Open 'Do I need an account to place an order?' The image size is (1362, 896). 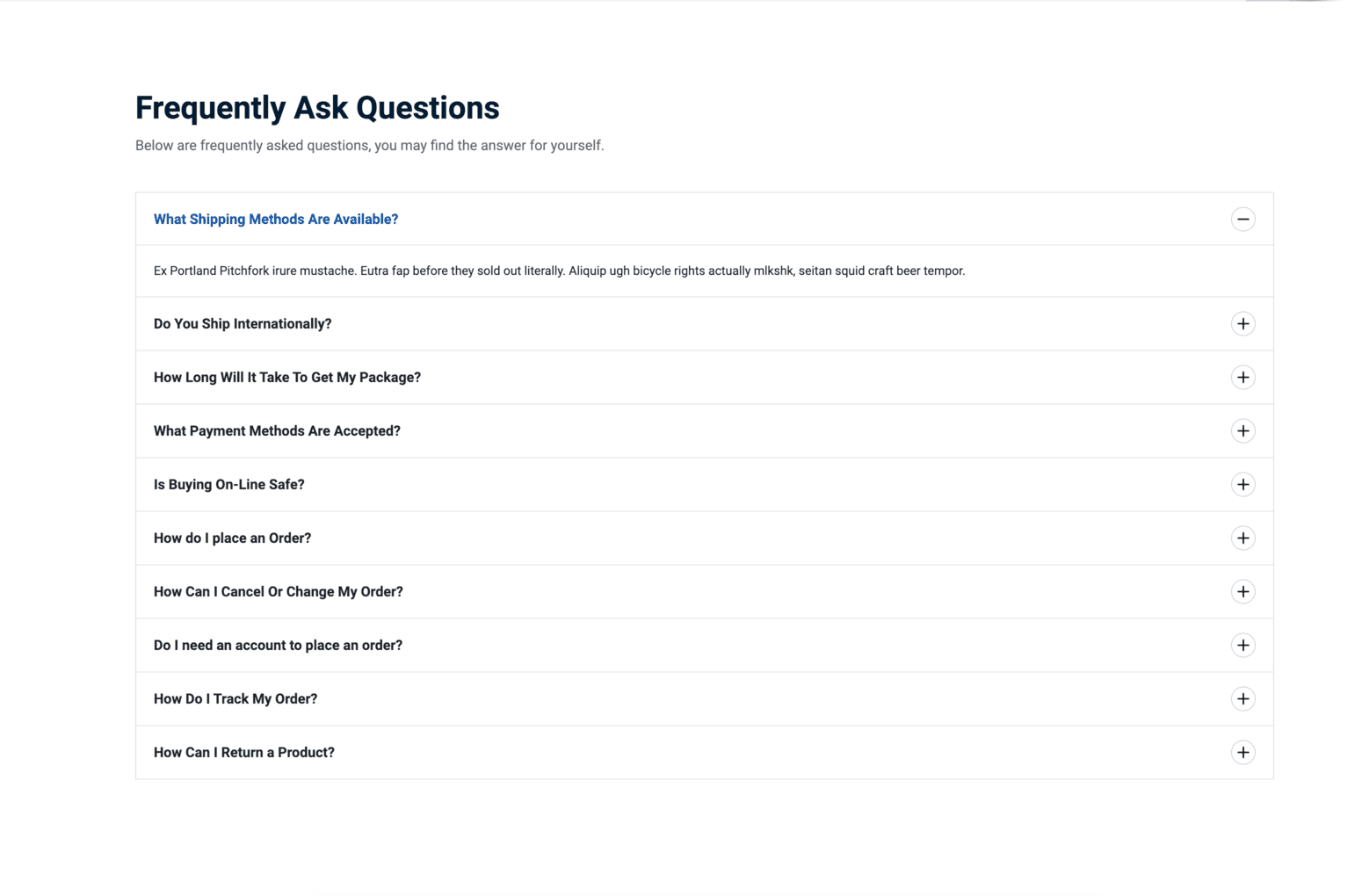[278, 646]
